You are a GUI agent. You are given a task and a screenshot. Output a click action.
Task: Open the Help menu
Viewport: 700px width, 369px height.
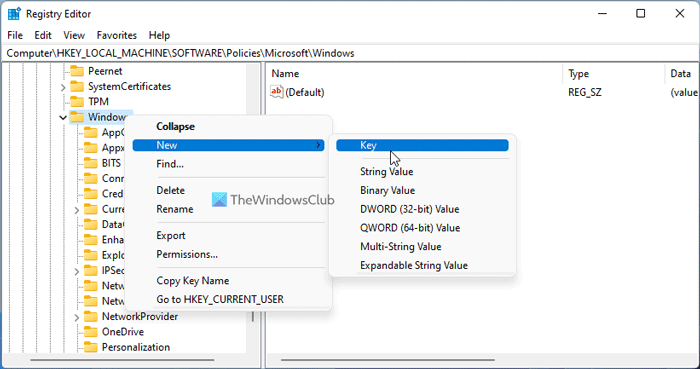159,35
